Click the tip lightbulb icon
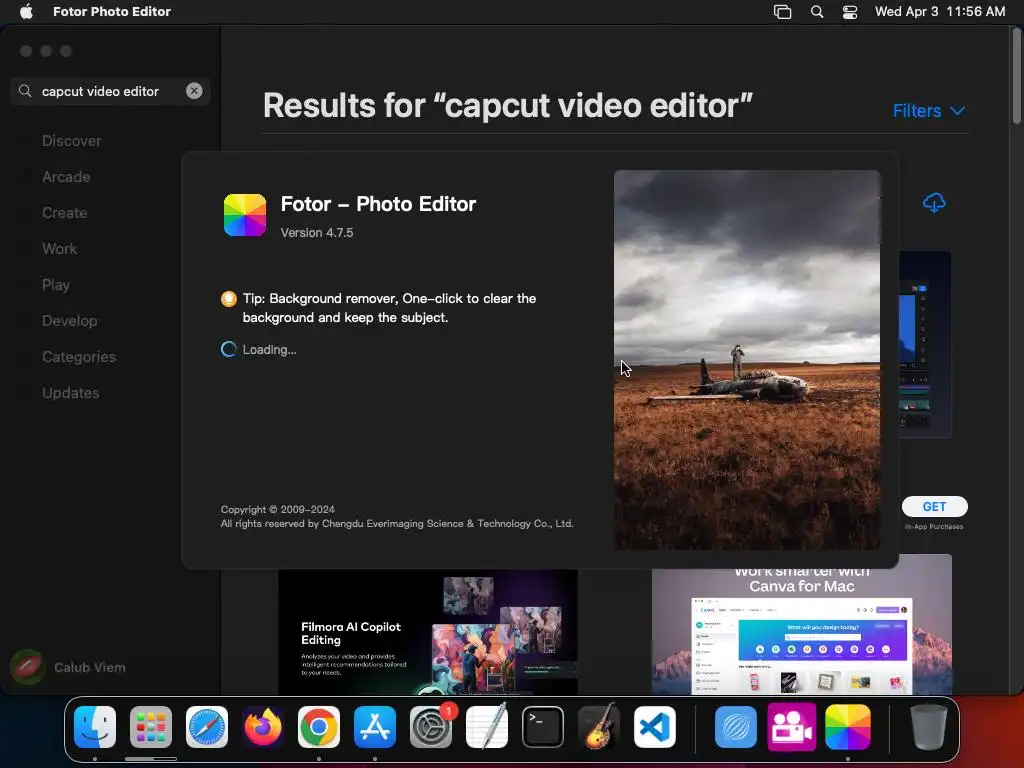 pos(229,299)
